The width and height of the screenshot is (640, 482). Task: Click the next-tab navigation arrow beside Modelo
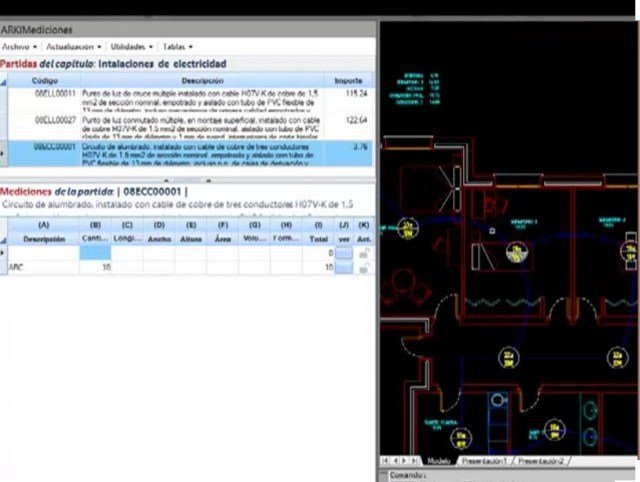(x=404, y=461)
